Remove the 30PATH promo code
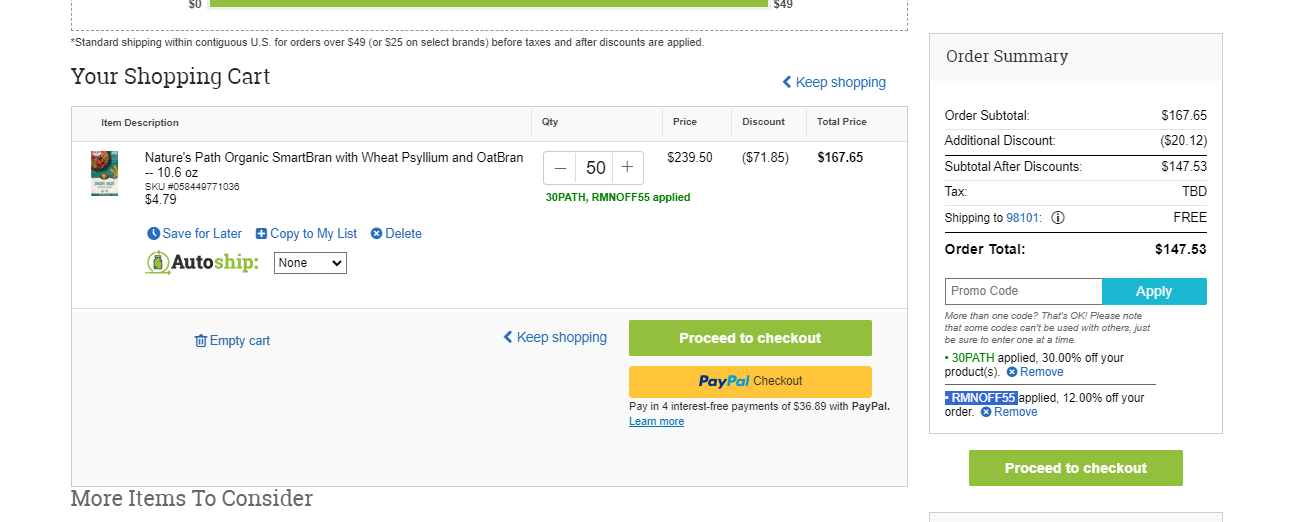The height and width of the screenshot is (522, 1289). pyautogui.click(x=1034, y=372)
